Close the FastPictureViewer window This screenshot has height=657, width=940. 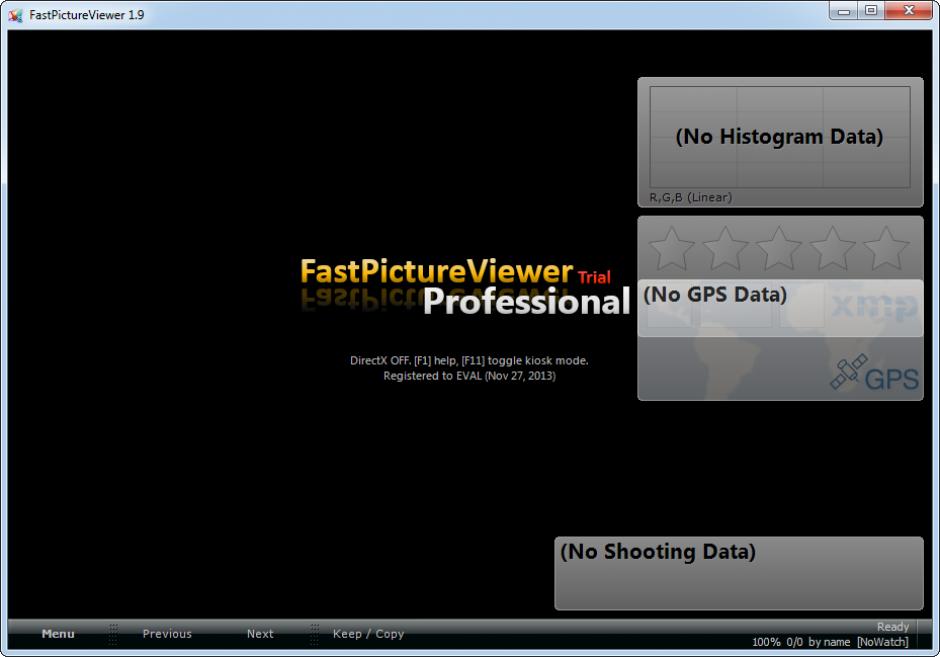click(x=909, y=10)
